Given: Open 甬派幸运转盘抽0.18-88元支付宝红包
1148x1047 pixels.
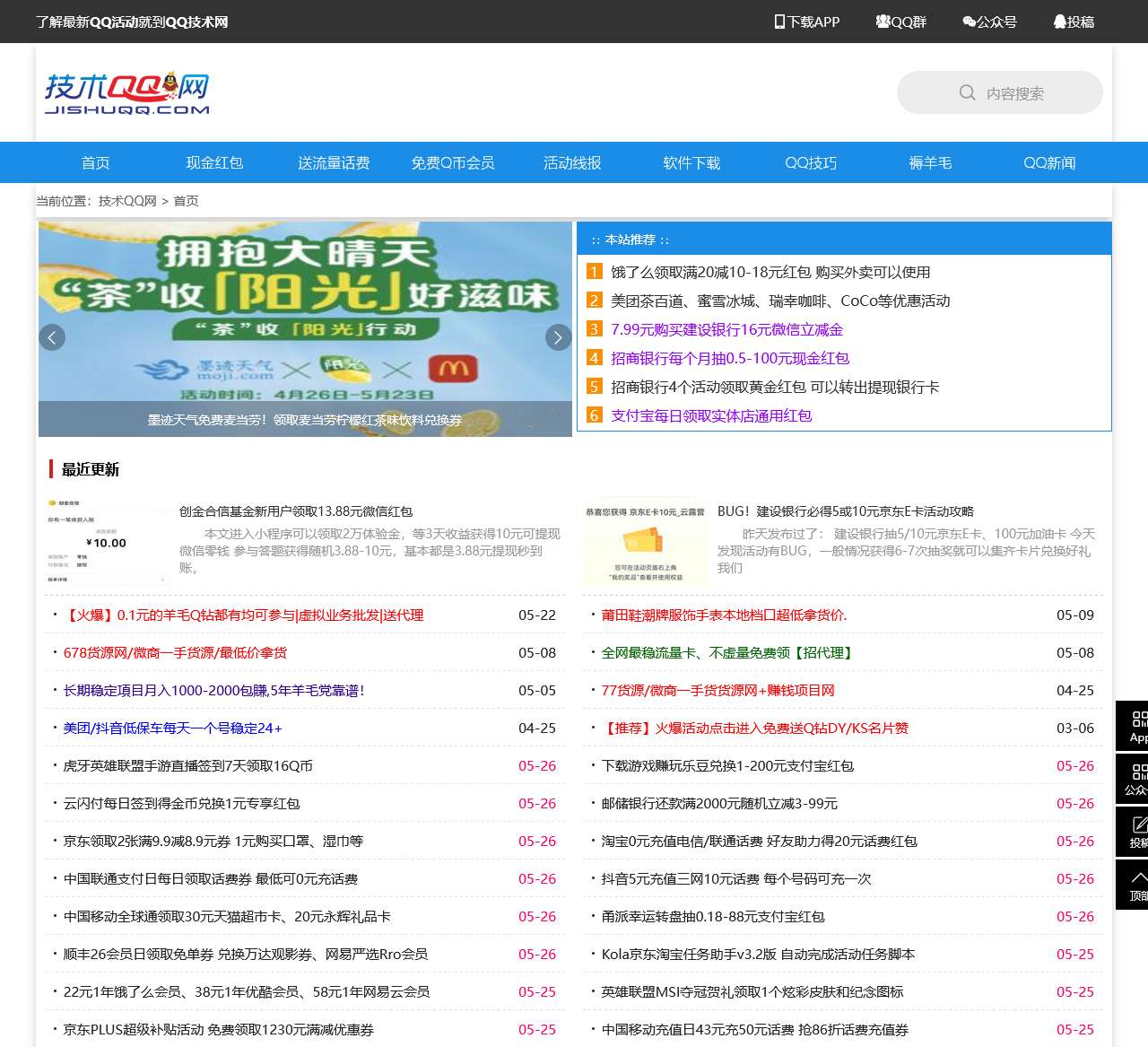Looking at the screenshot, I should [713, 917].
